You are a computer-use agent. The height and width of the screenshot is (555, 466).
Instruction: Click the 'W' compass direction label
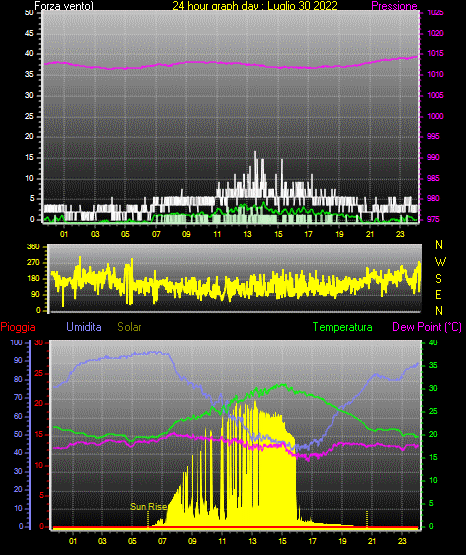pos(440,262)
